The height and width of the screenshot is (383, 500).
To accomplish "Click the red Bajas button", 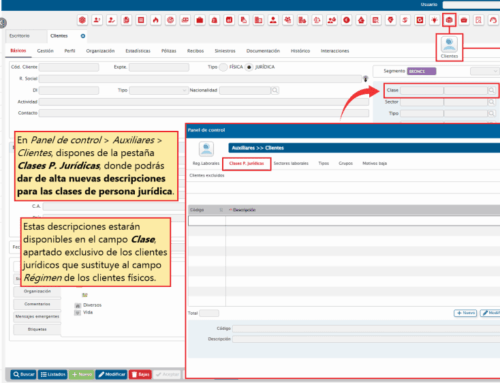I will coord(140,375).
